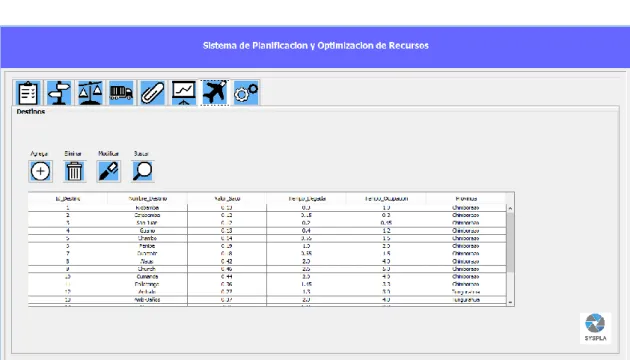Click the SYSPLA logo

[x=595, y=328]
